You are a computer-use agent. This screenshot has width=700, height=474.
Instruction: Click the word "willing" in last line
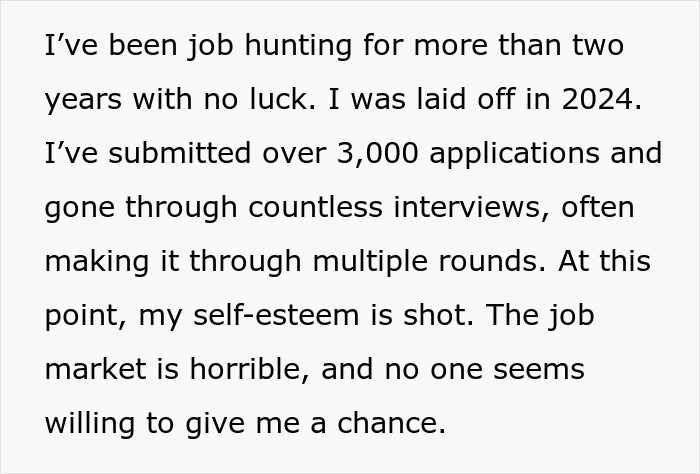click(90, 424)
